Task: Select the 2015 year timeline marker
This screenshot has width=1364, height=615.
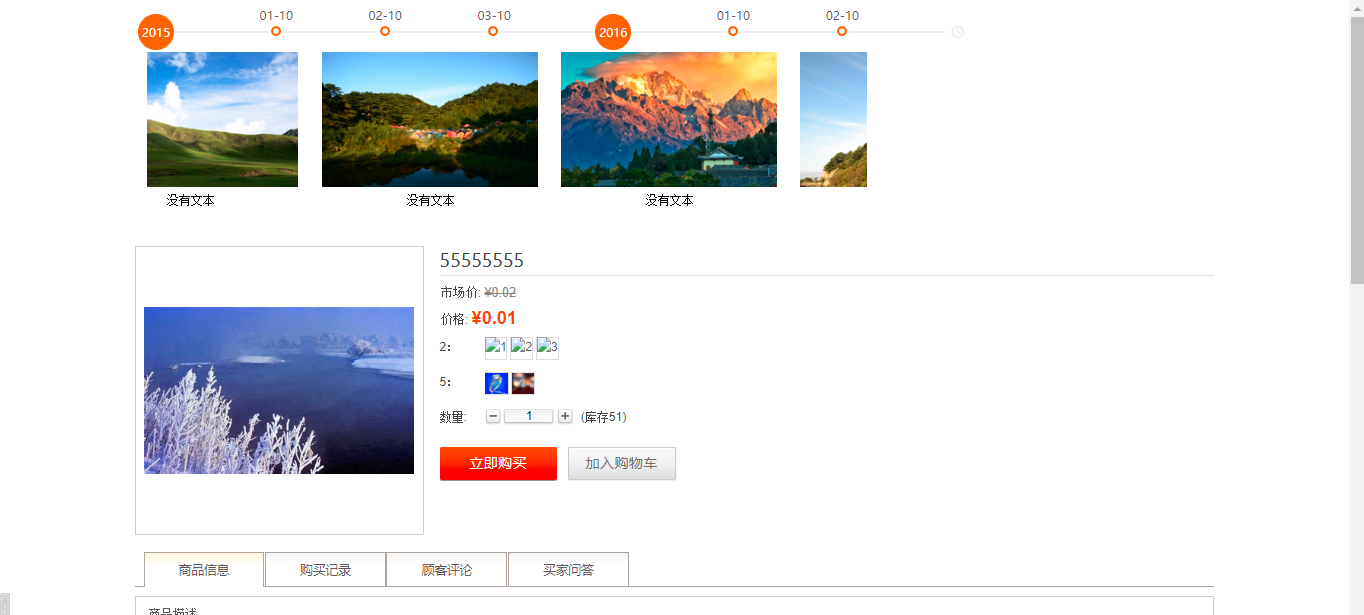Action: click(156, 32)
